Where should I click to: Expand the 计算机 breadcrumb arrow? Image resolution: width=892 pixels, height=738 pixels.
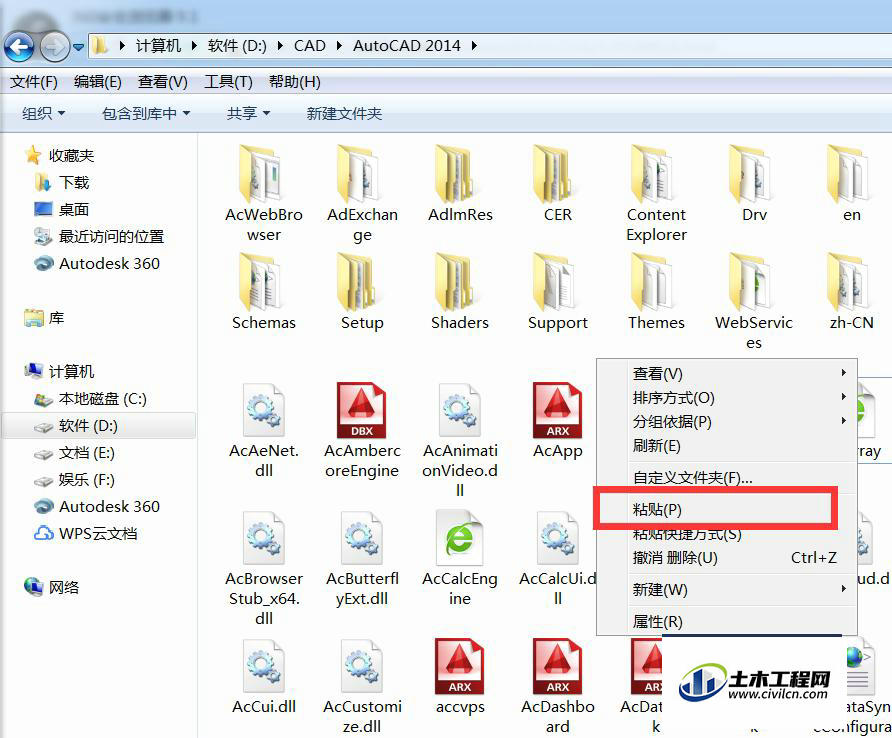tap(194, 46)
